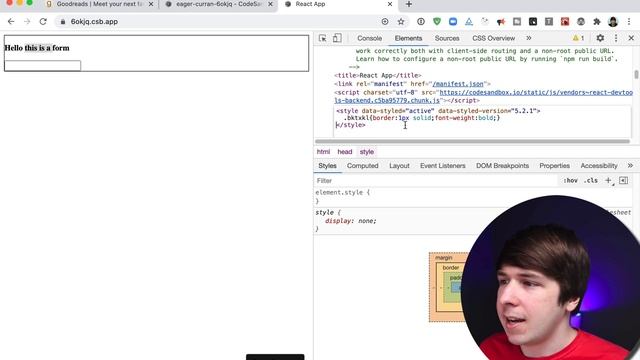The image size is (640, 360).
Task: Click the megaphone extension icon
Action: pos(501,22)
